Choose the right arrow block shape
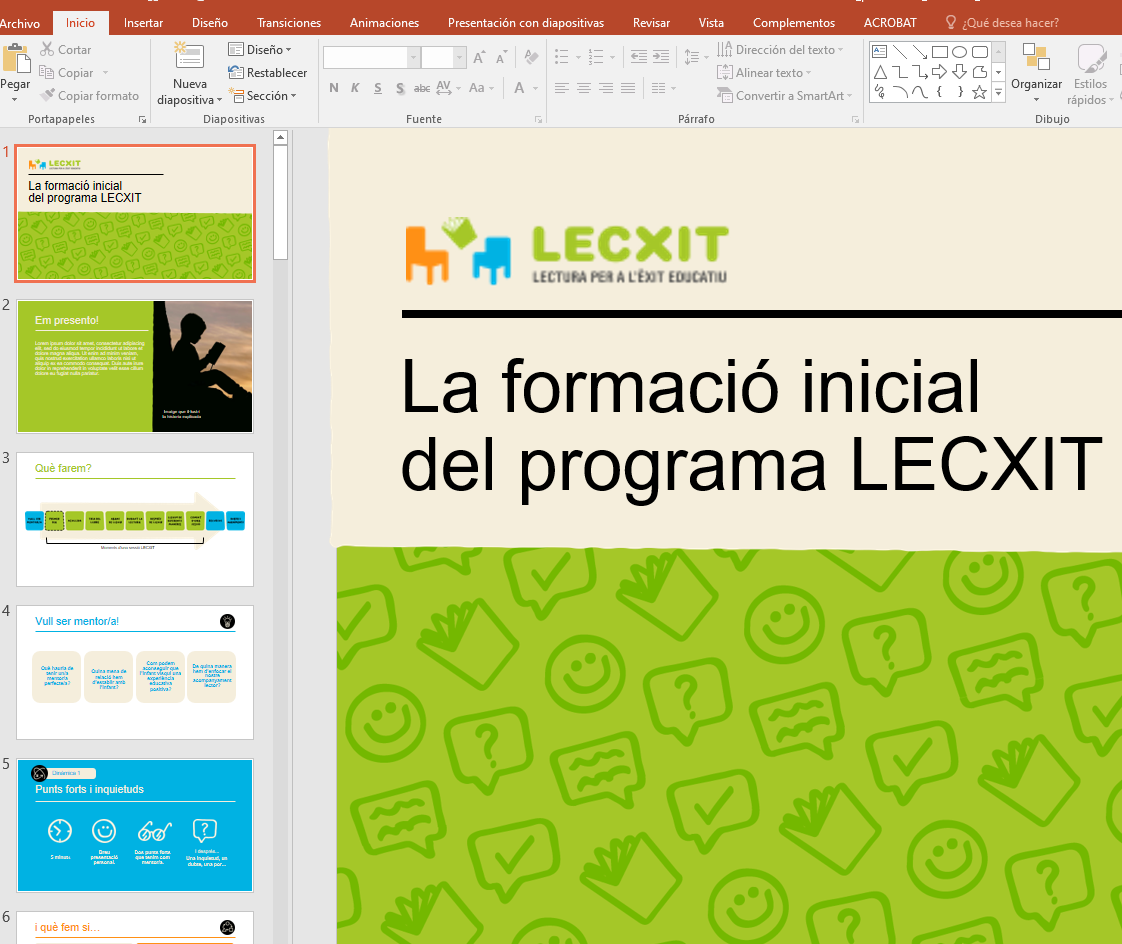Image resolution: width=1122 pixels, height=944 pixels. tap(939, 72)
